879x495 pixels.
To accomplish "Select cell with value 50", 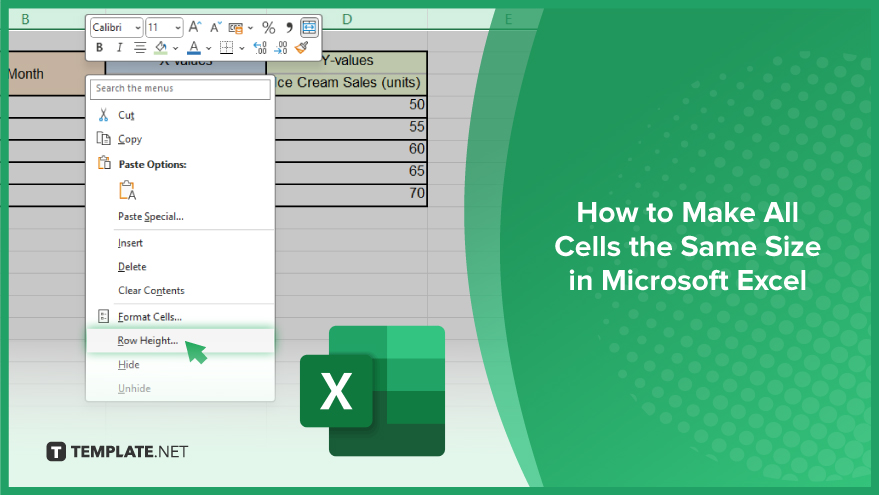I will pos(351,105).
